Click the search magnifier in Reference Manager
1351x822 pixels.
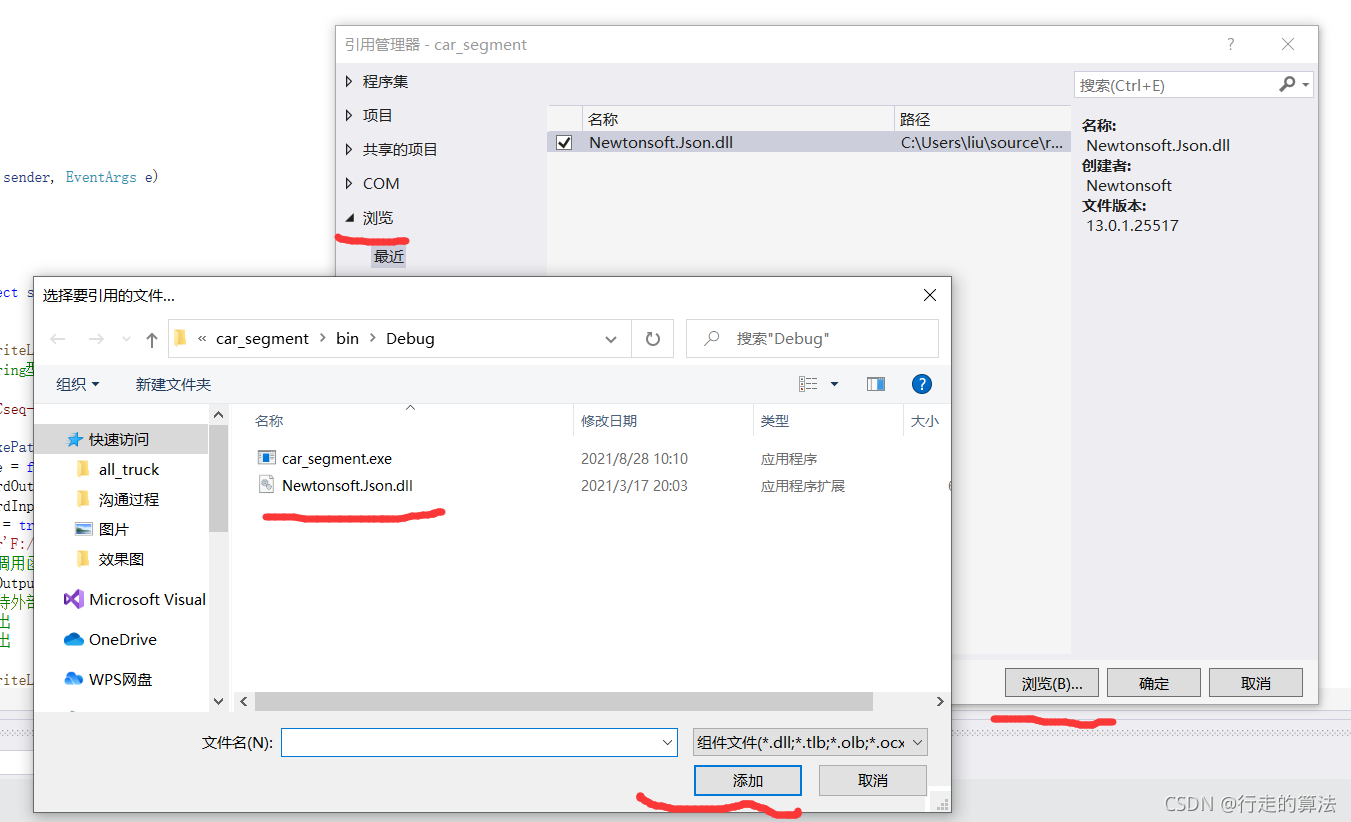1288,84
